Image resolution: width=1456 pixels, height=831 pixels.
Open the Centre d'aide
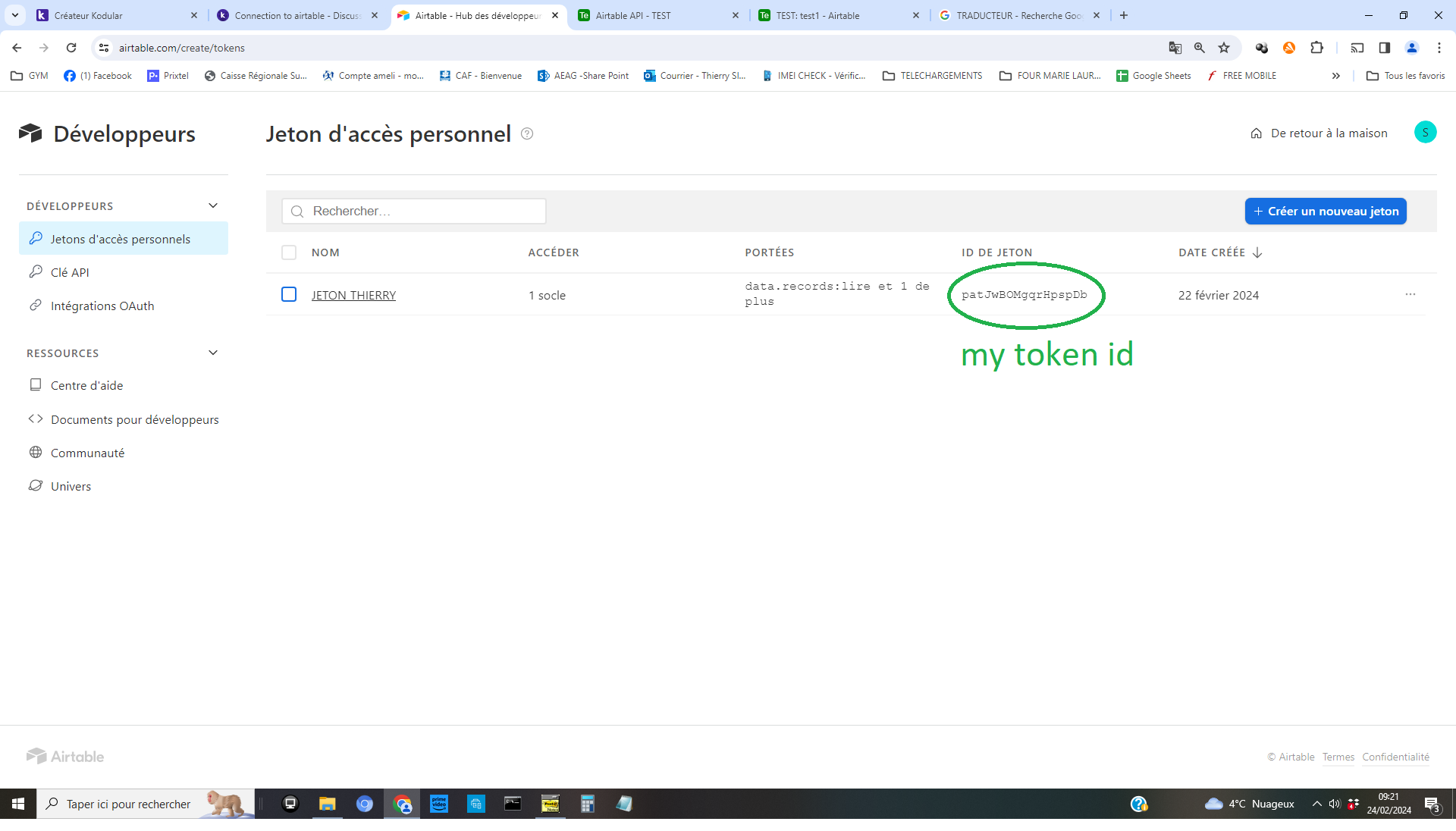86,385
